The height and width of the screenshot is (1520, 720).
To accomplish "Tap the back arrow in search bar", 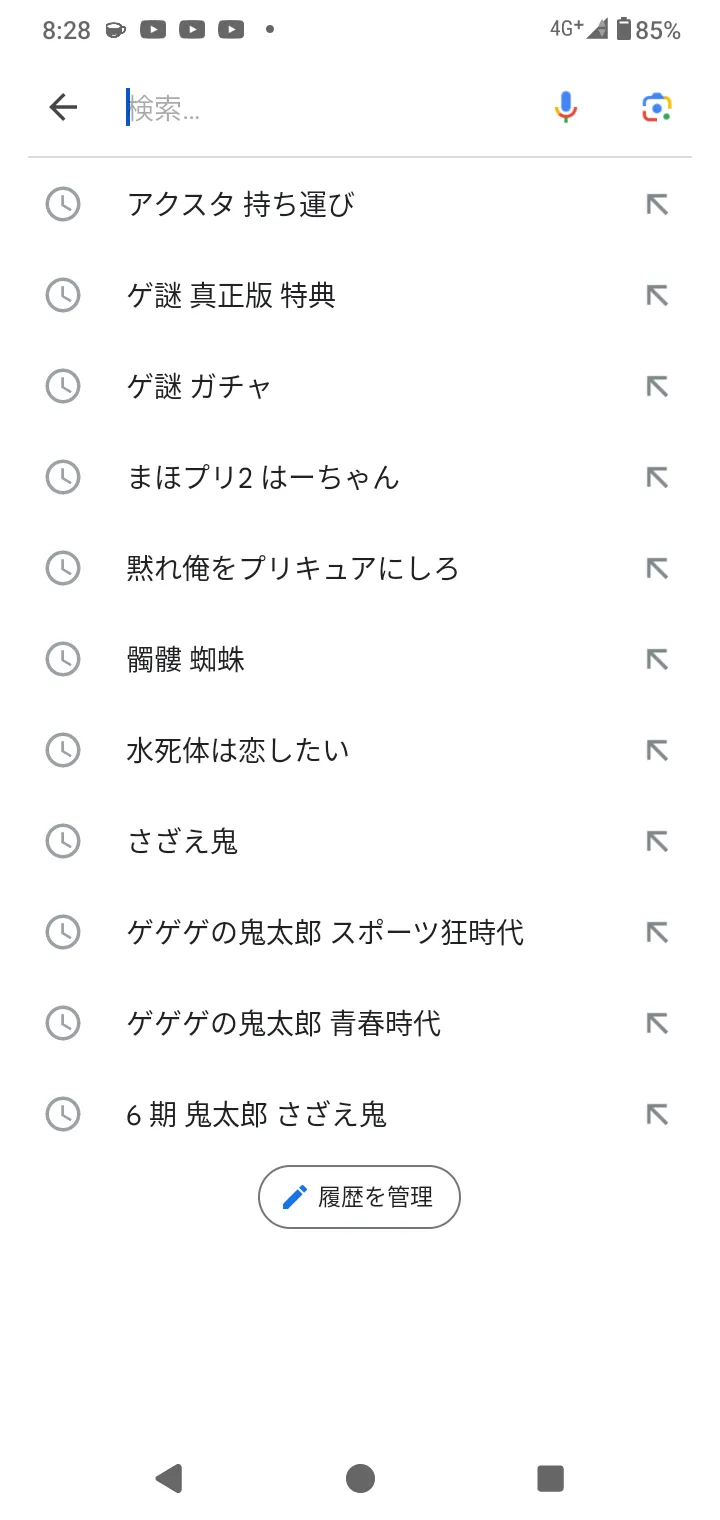I will (63, 107).
